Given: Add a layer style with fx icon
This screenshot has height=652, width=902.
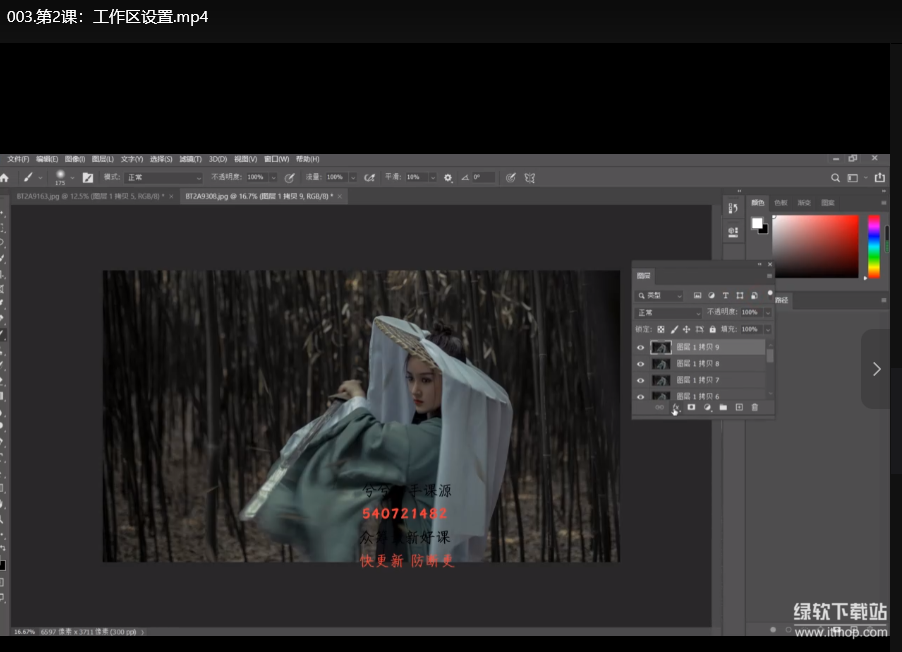Looking at the screenshot, I should coord(676,407).
